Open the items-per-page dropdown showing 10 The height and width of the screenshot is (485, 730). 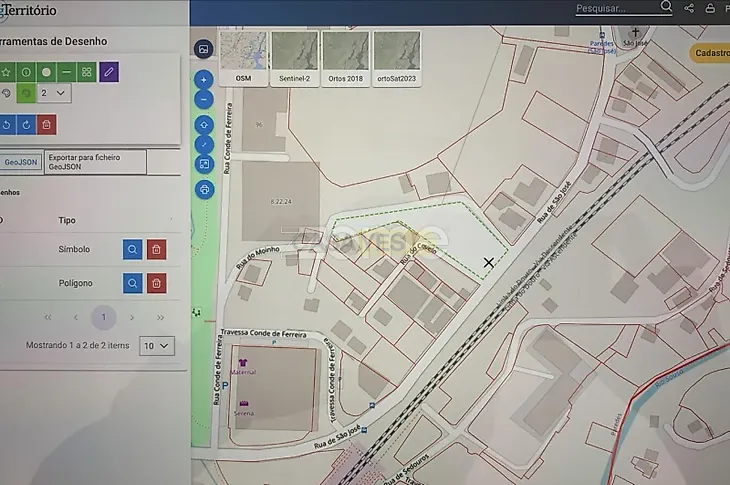[x=157, y=346]
